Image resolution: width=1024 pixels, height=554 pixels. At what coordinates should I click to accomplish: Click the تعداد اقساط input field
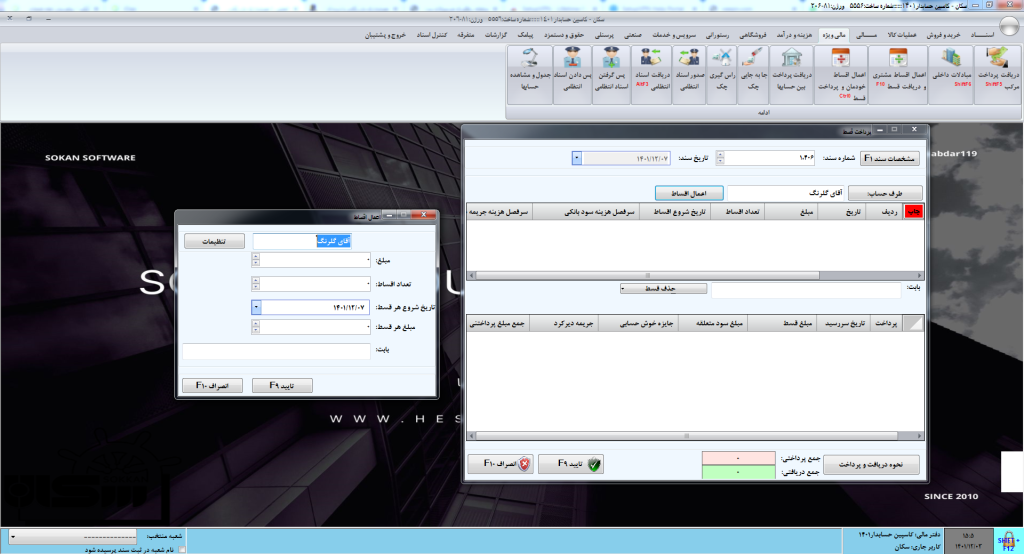[x=315, y=284]
